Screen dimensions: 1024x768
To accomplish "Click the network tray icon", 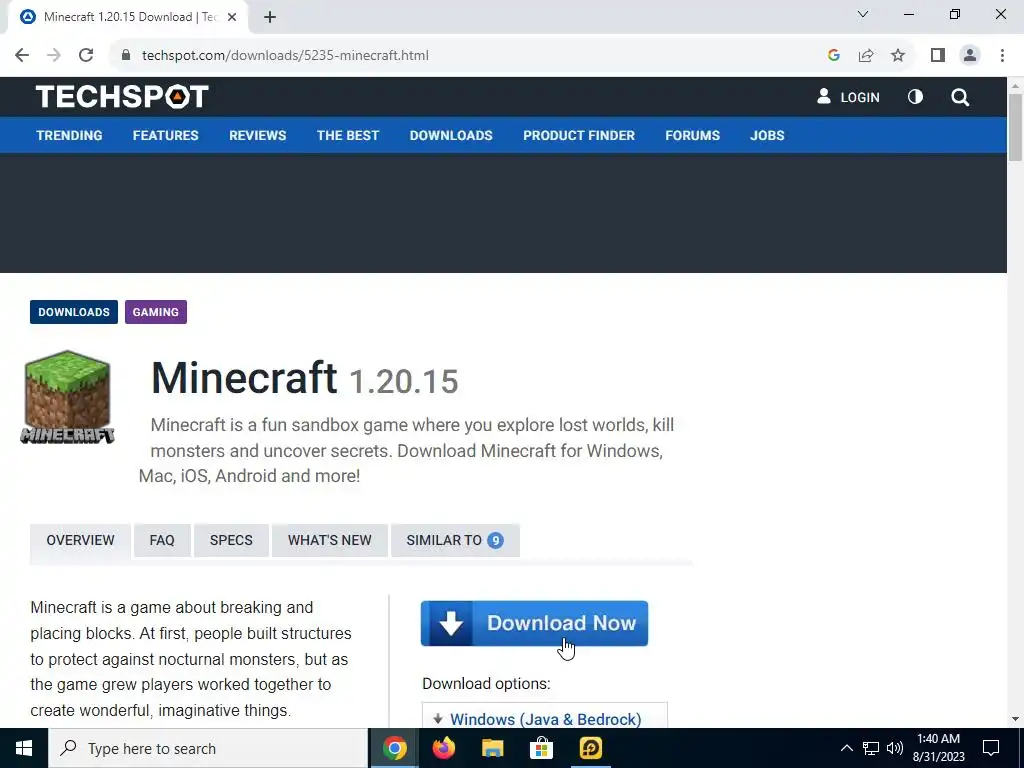I will tap(871, 748).
